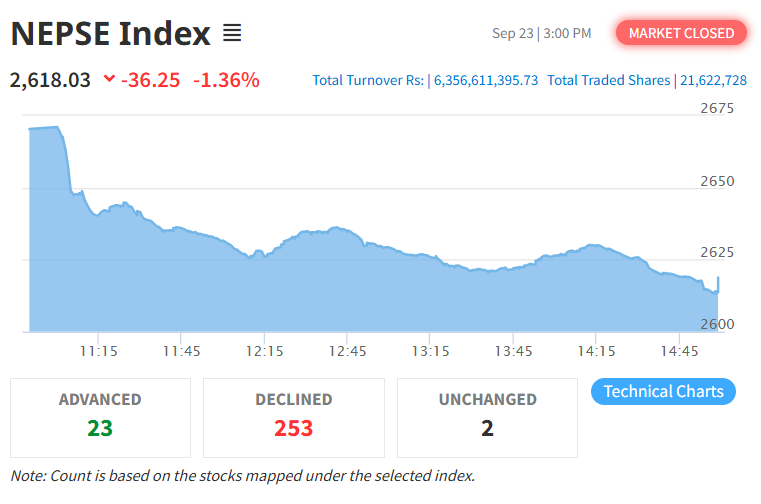Click the Total Turnover Rs value
Image resolution: width=761 pixels, height=504 pixels.
pyautogui.click(x=486, y=80)
